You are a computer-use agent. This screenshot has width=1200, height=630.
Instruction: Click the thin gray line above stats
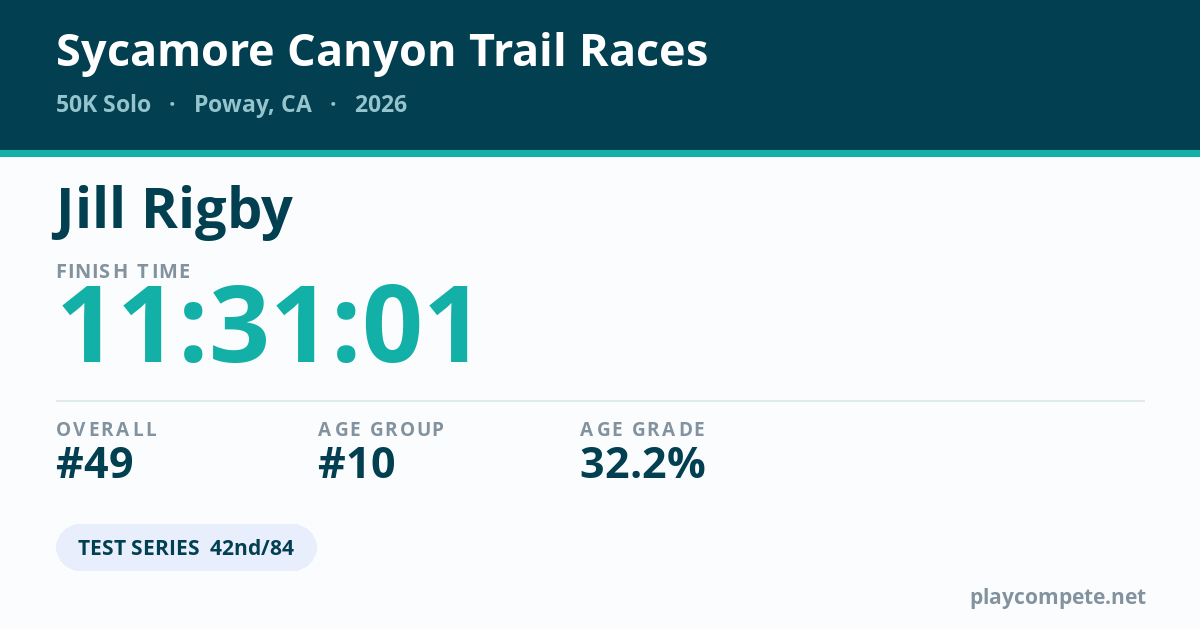[600, 401]
